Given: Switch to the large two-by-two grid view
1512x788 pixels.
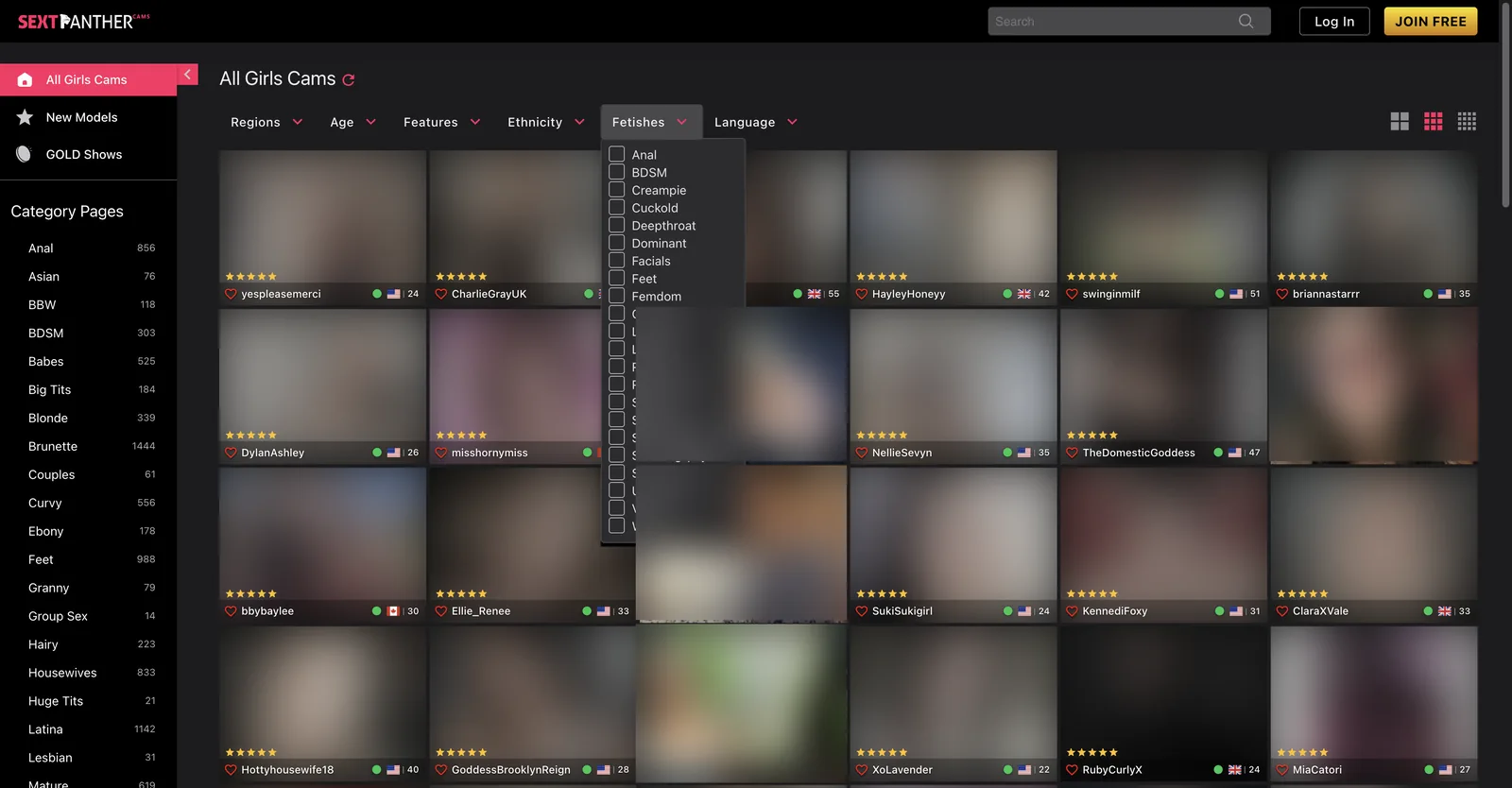Looking at the screenshot, I should coord(1400,121).
